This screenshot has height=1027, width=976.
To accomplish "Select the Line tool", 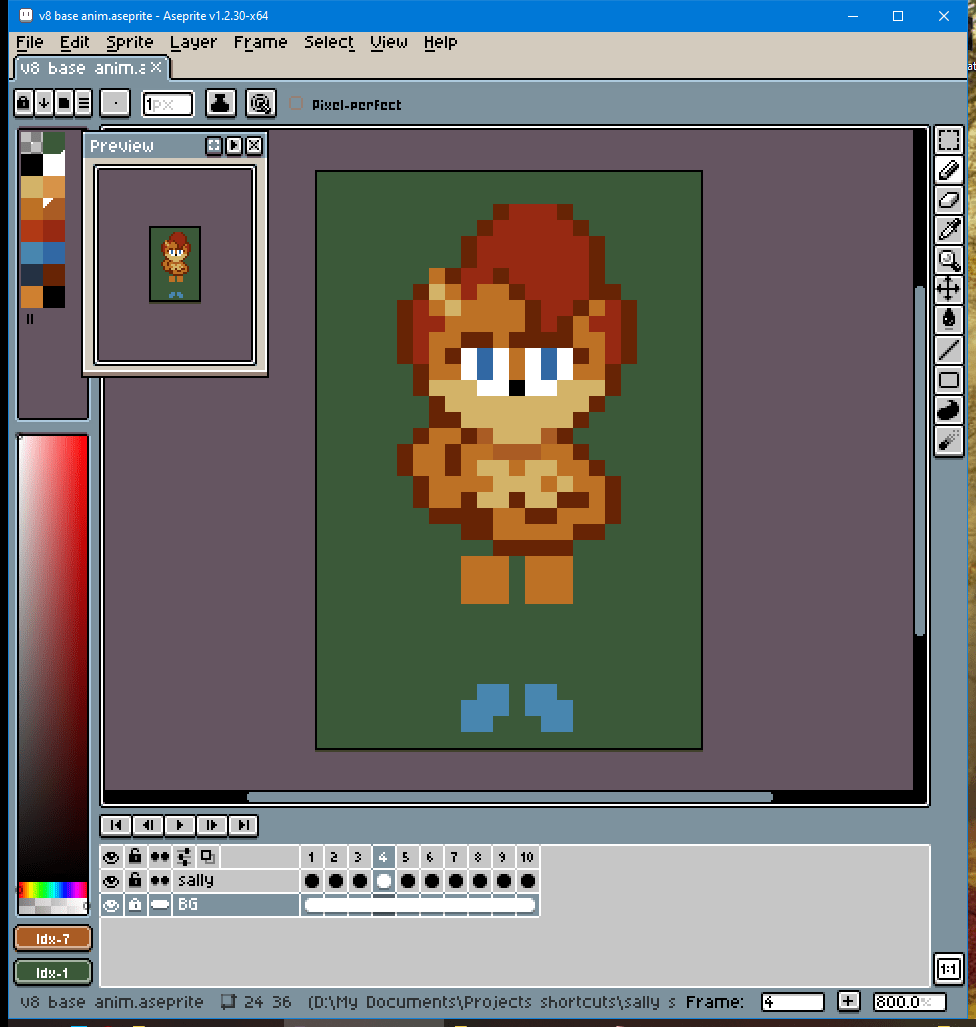I will click(x=948, y=350).
